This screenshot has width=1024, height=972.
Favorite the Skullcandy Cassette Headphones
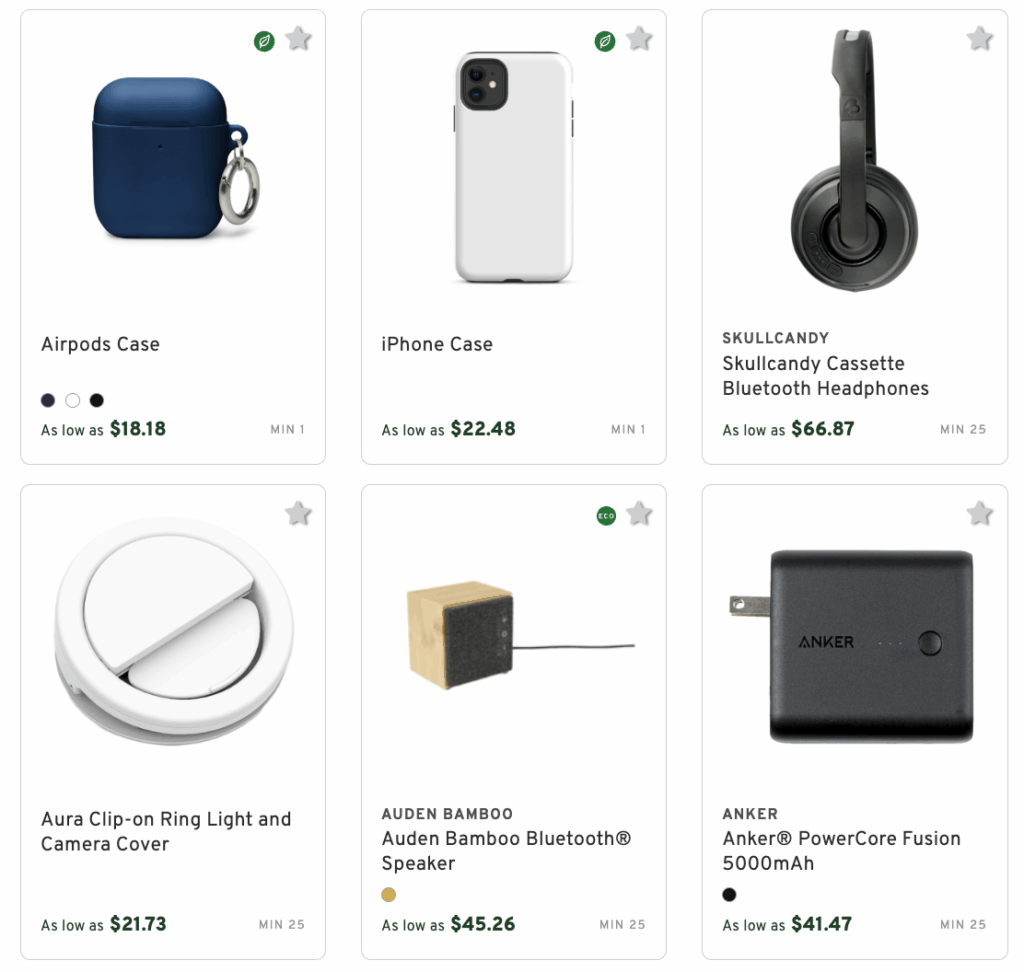[x=980, y=39]
